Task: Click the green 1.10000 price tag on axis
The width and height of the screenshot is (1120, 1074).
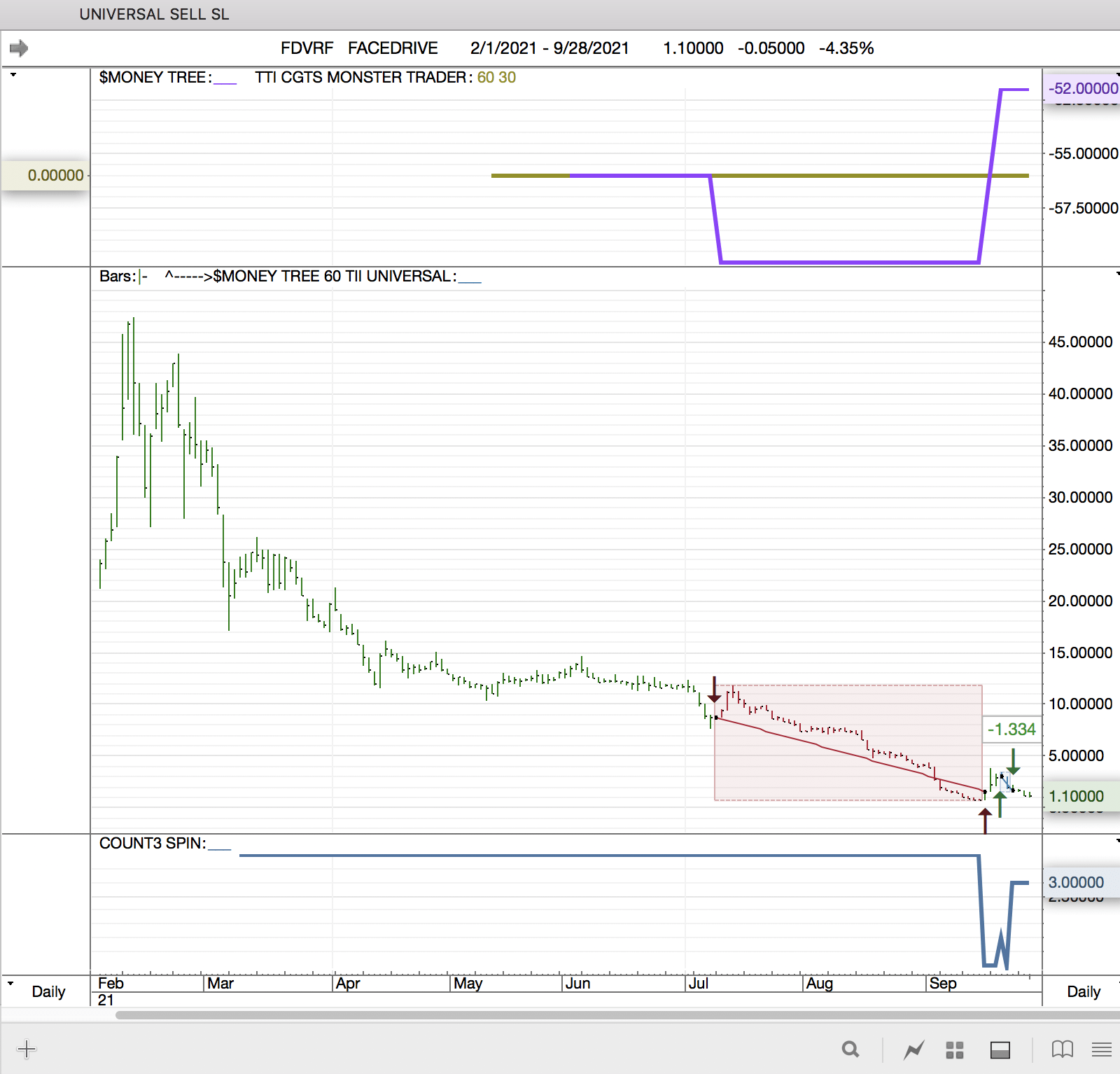Action: pos(1081,796)
